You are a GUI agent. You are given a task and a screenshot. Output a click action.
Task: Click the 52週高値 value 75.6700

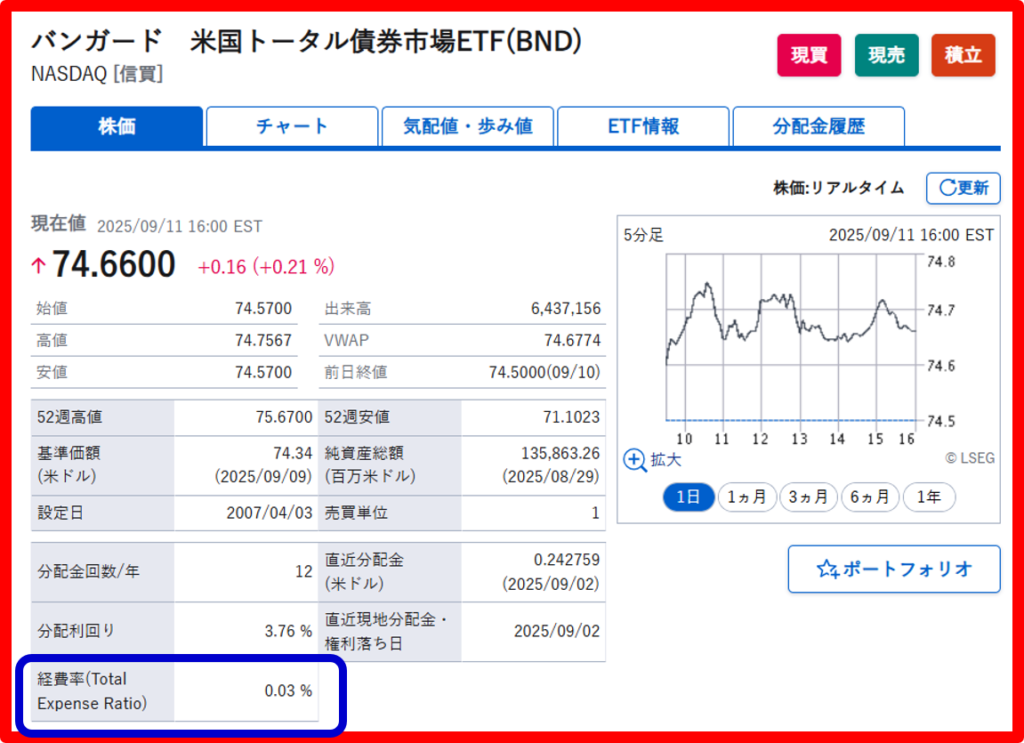click(x=284, y=417)
